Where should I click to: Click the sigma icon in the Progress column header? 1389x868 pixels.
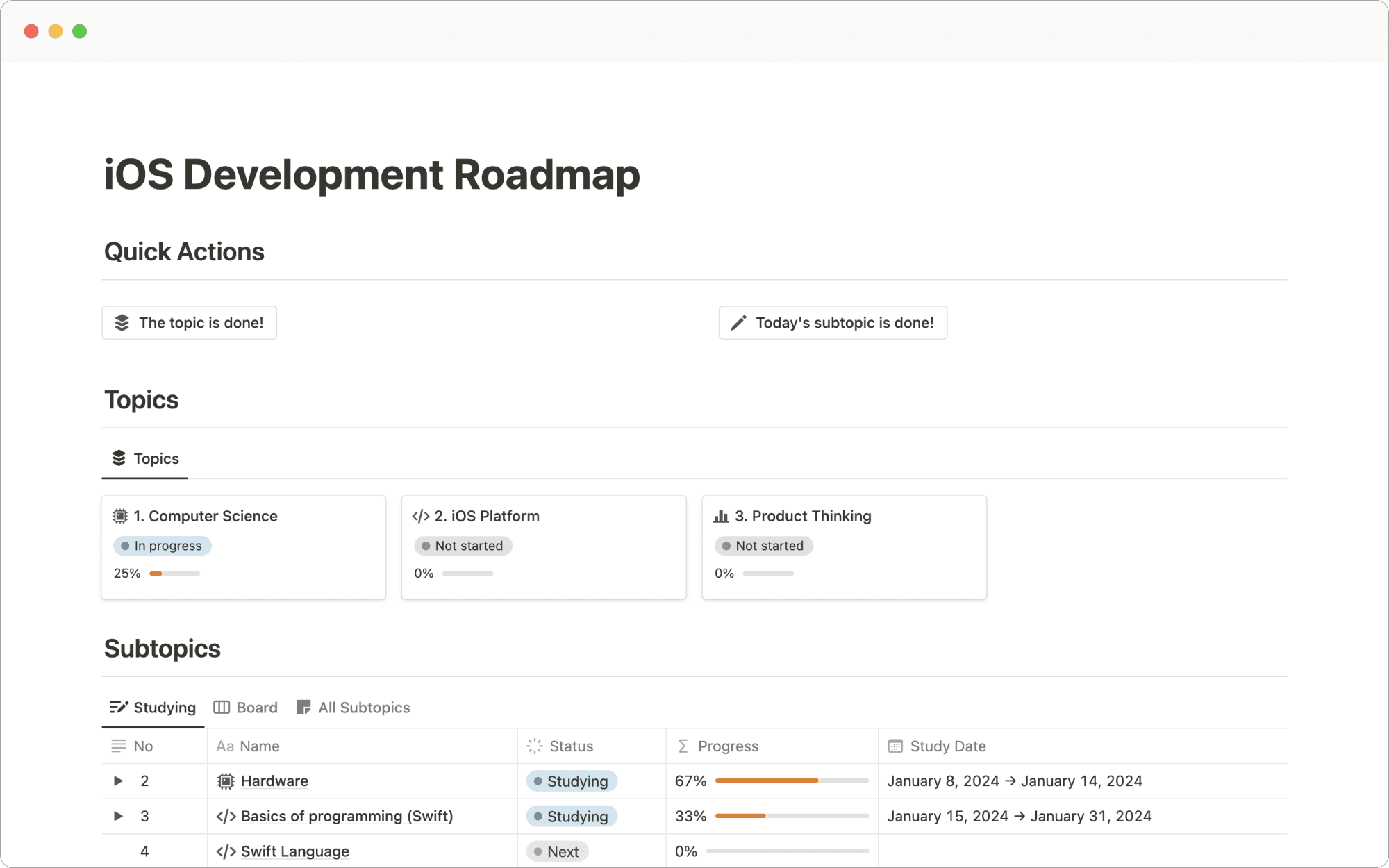683,746
